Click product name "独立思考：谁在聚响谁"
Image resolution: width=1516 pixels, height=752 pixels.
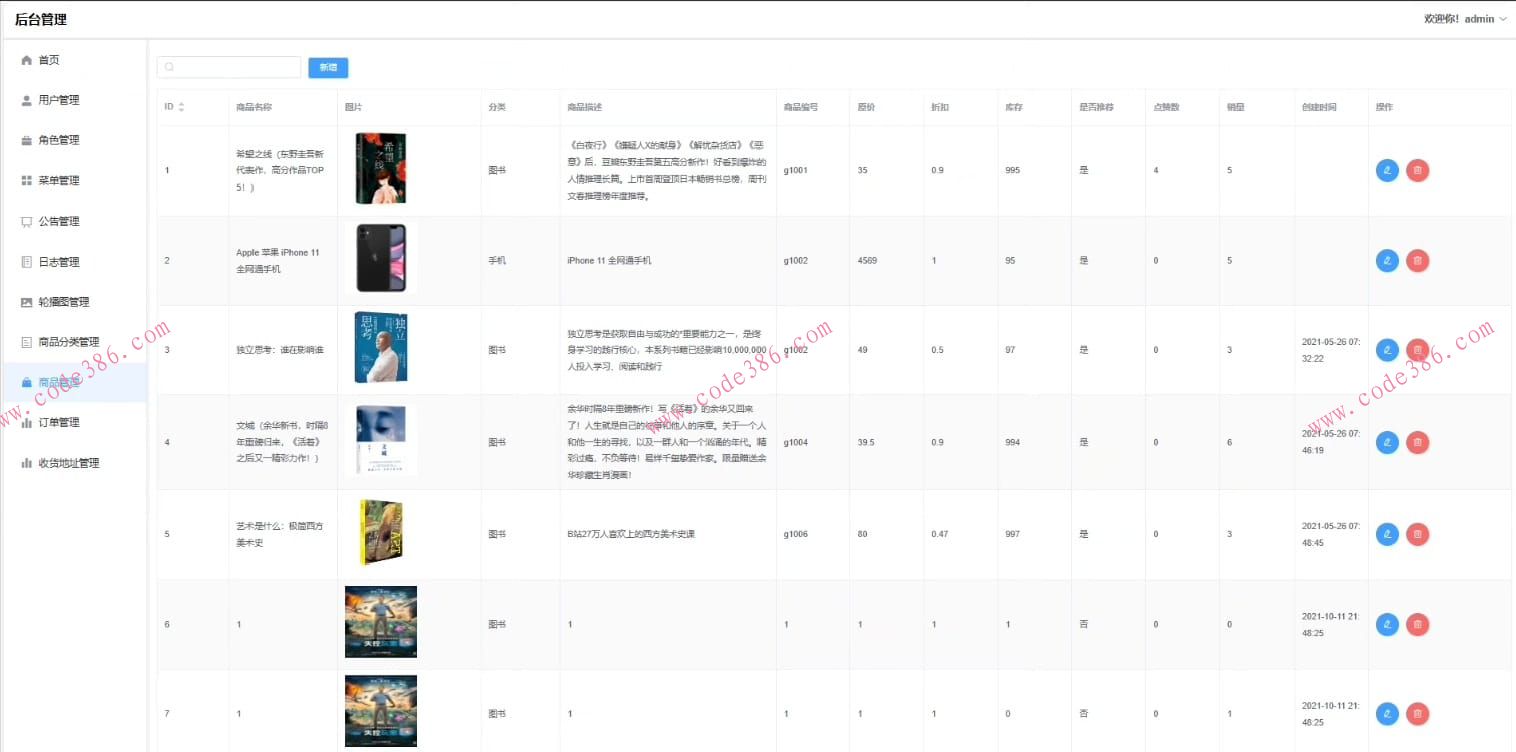(x=280, y=350)
